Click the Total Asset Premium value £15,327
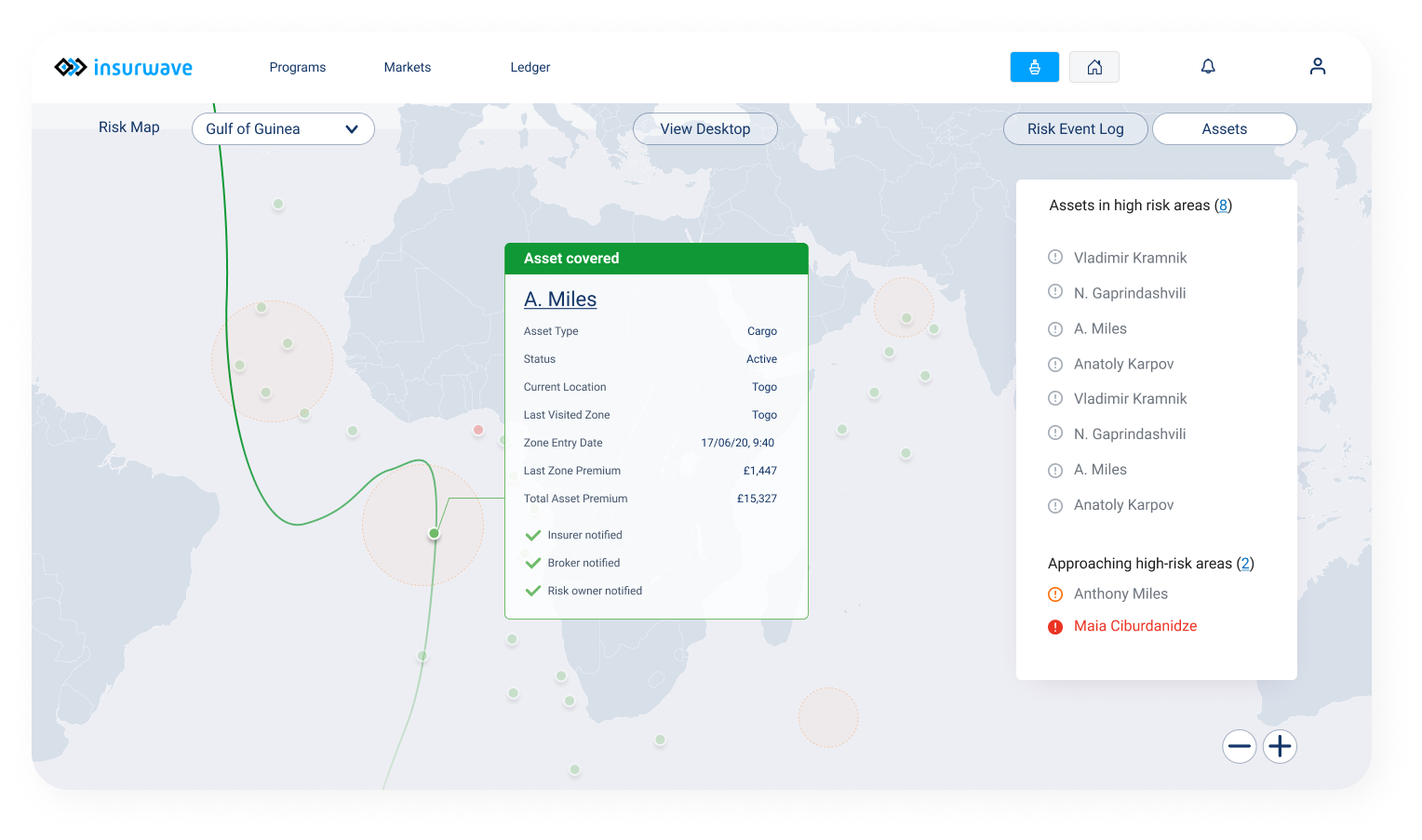Screen dimensions: 1422x840 (757, 499)
